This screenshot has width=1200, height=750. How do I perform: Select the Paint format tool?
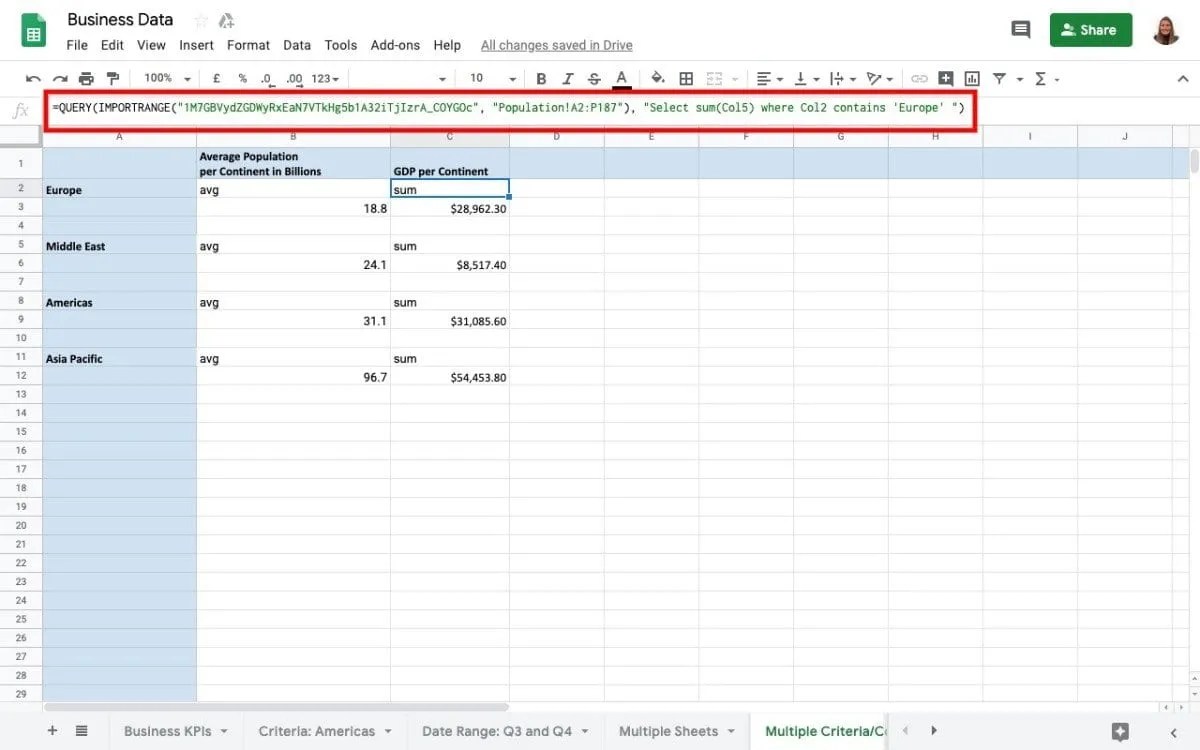coord(112,78)
